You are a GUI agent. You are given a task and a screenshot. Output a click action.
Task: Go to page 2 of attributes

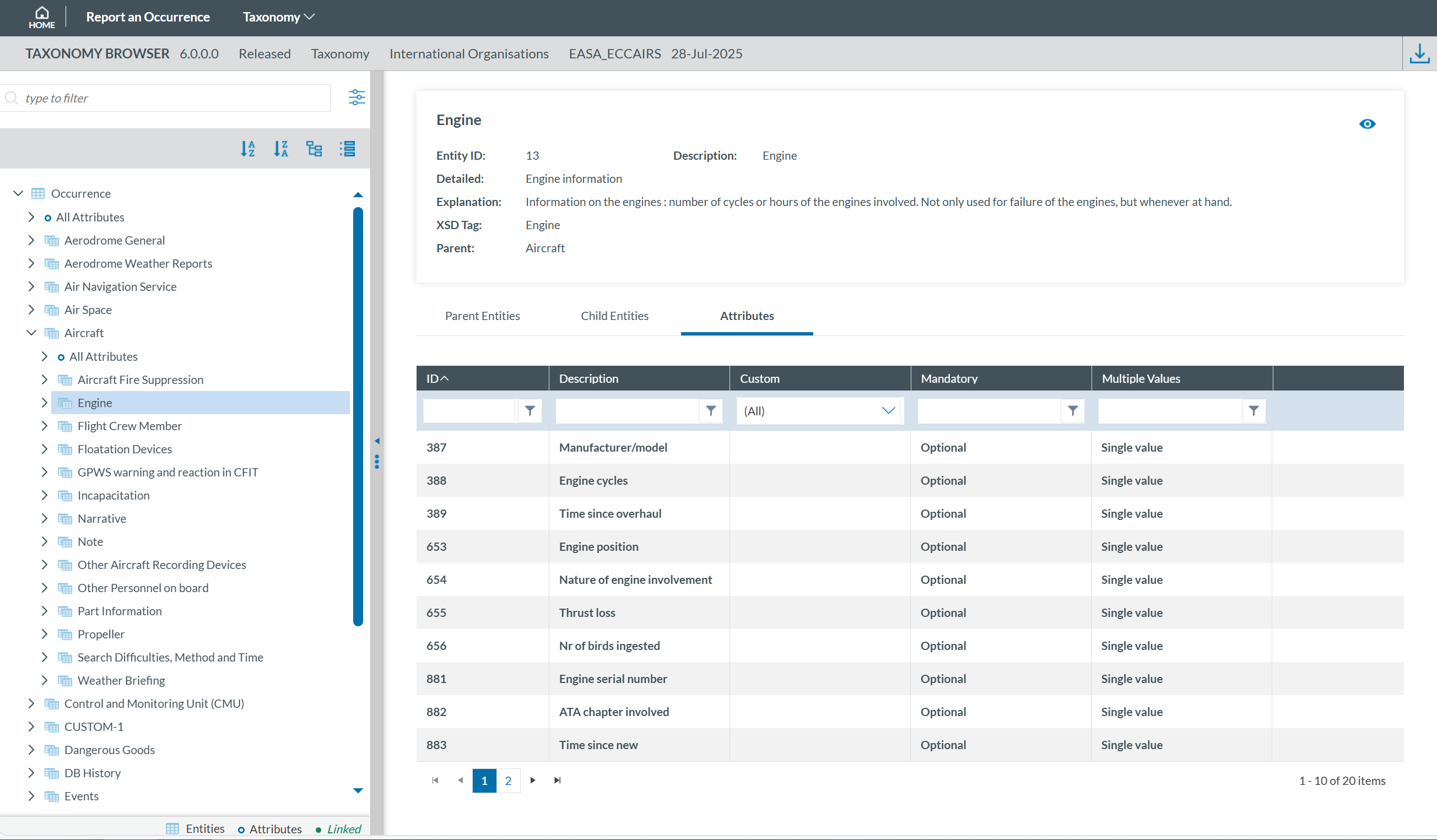coord(507,780)
